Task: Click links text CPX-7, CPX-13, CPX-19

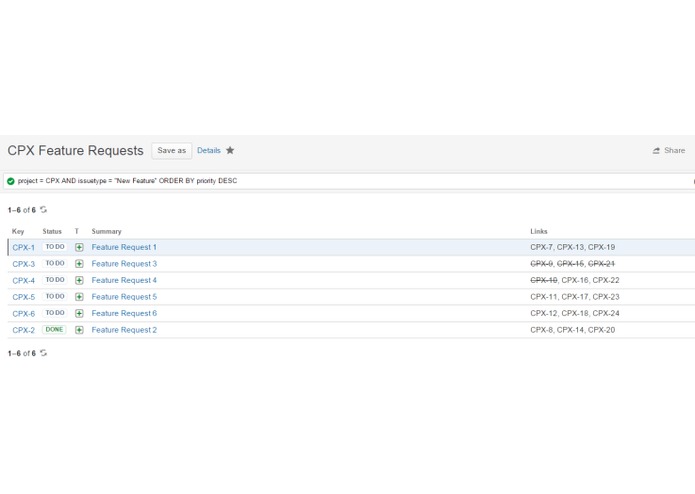Action: [x=572, y=247]
